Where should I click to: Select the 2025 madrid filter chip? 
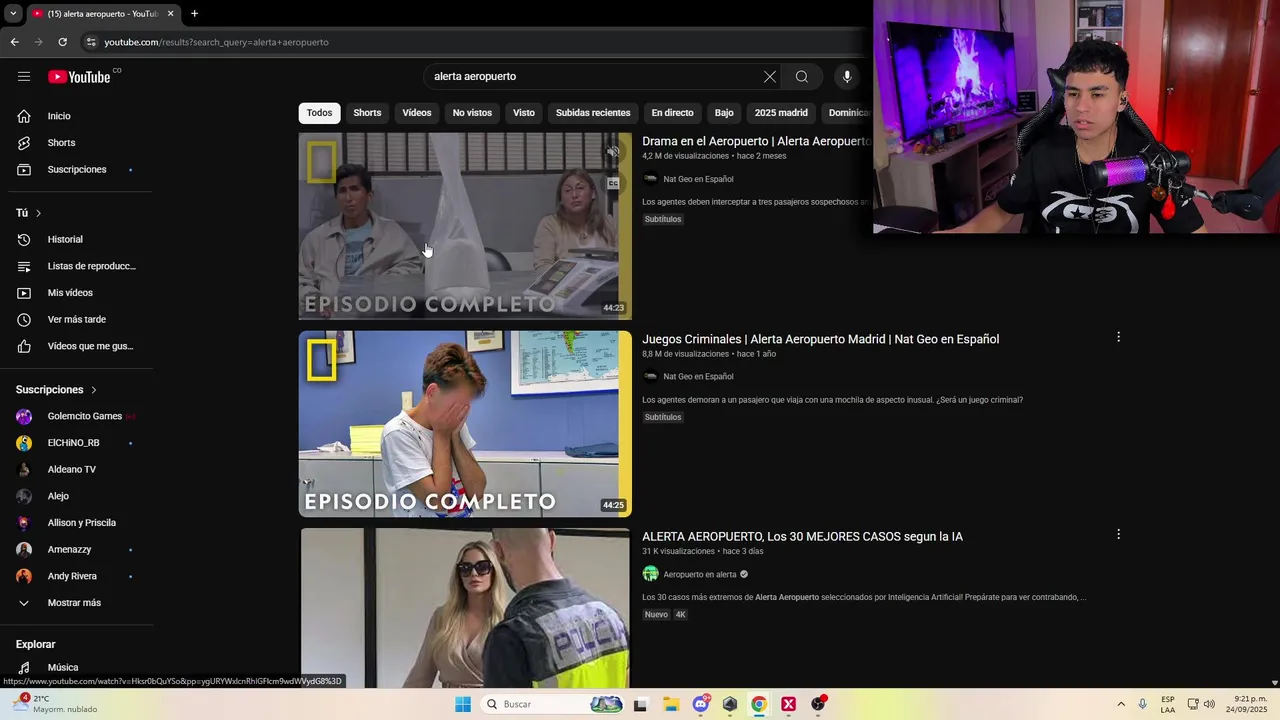point(781,113)
